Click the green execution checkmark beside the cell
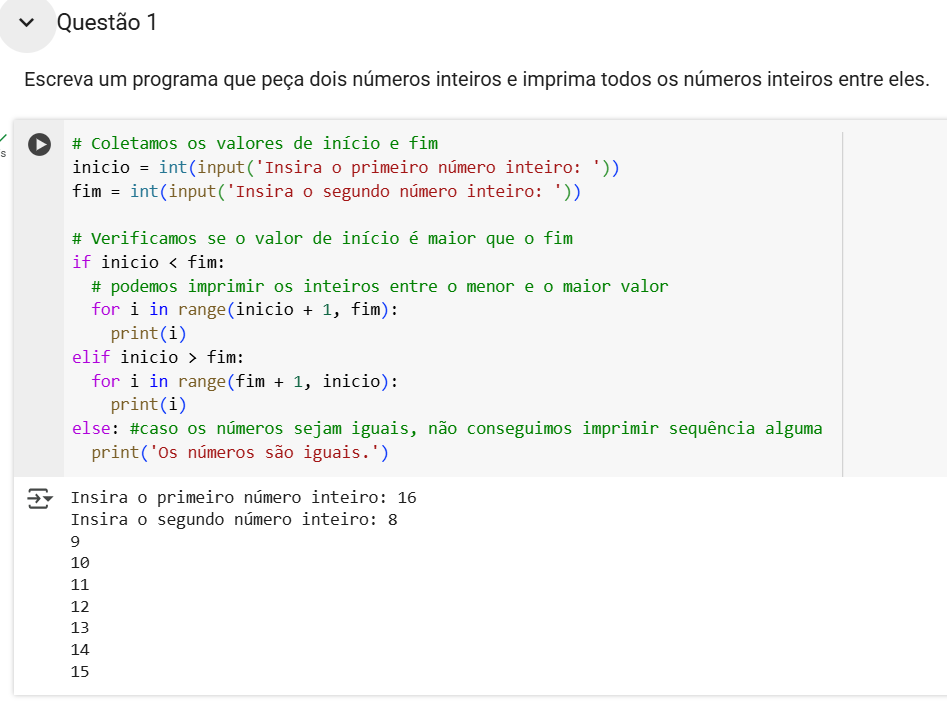The image size is (947, 712). pos(4,138)
